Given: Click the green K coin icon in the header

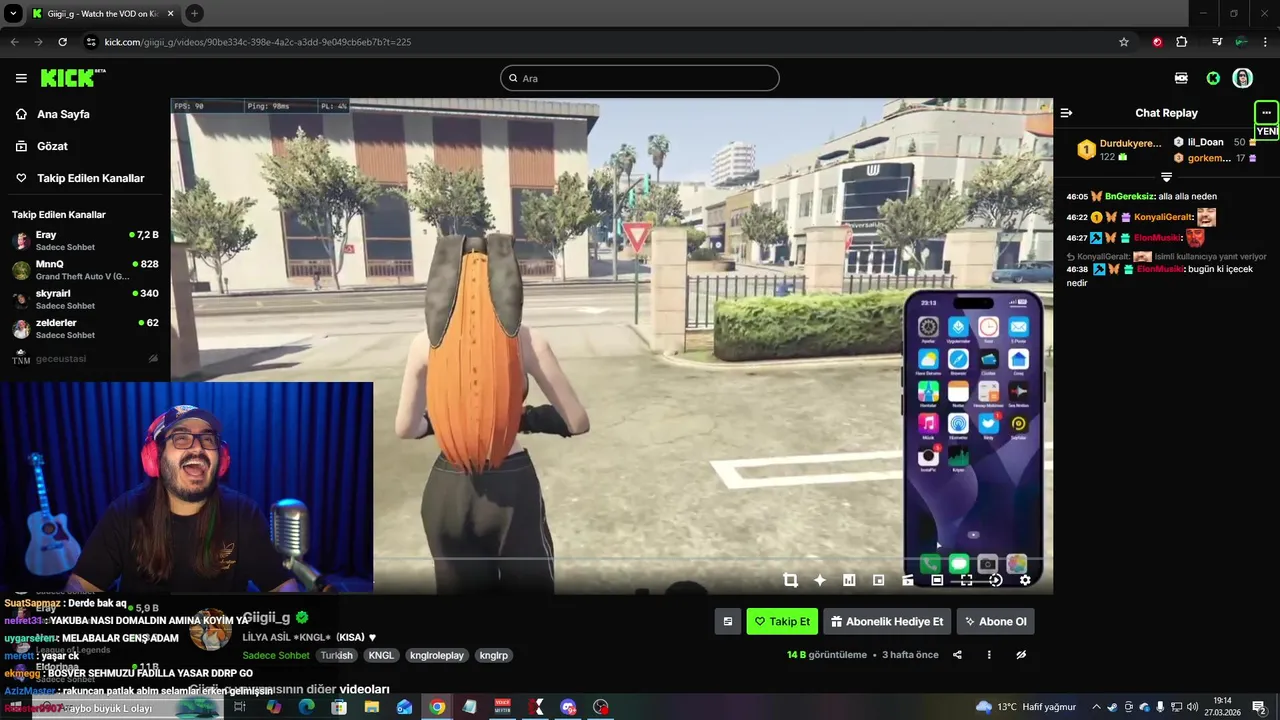Looking at the screenshot, I should 1213,78.
